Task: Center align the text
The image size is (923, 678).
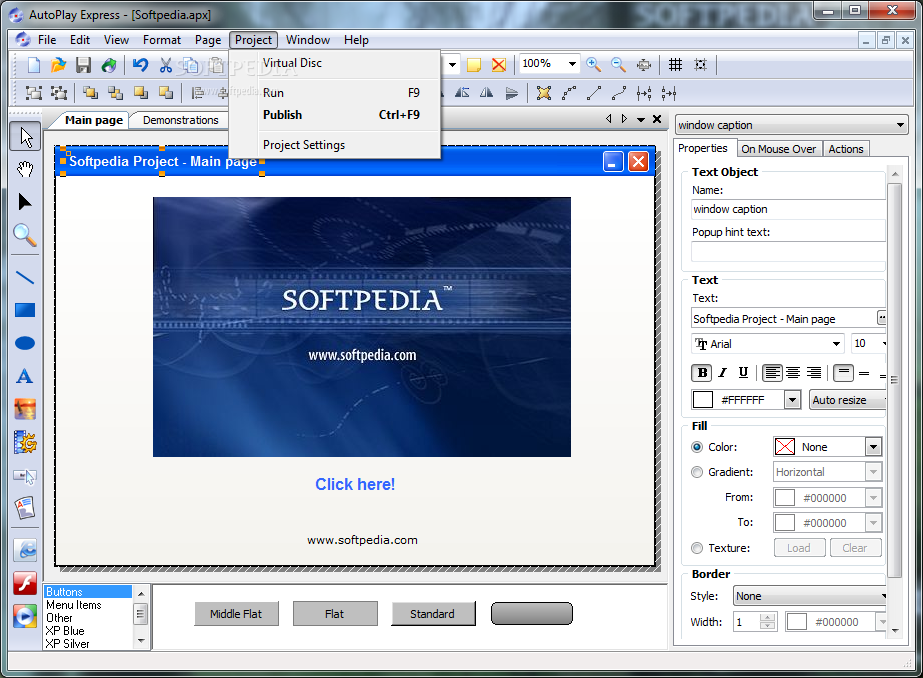Action: tap(793, 373)
